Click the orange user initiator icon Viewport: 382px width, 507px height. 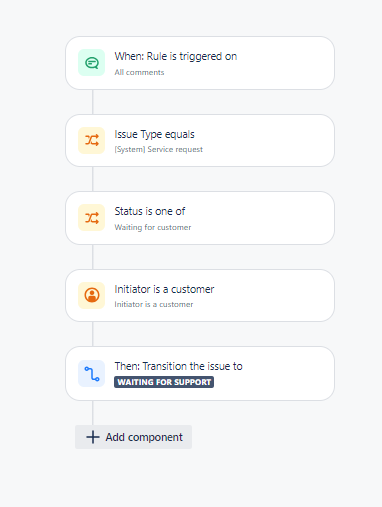[92, 295]
